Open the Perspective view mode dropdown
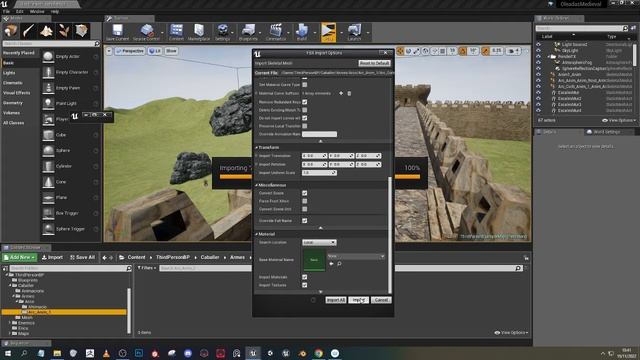This screenshot has width=640, height=360. pos(130,51)
